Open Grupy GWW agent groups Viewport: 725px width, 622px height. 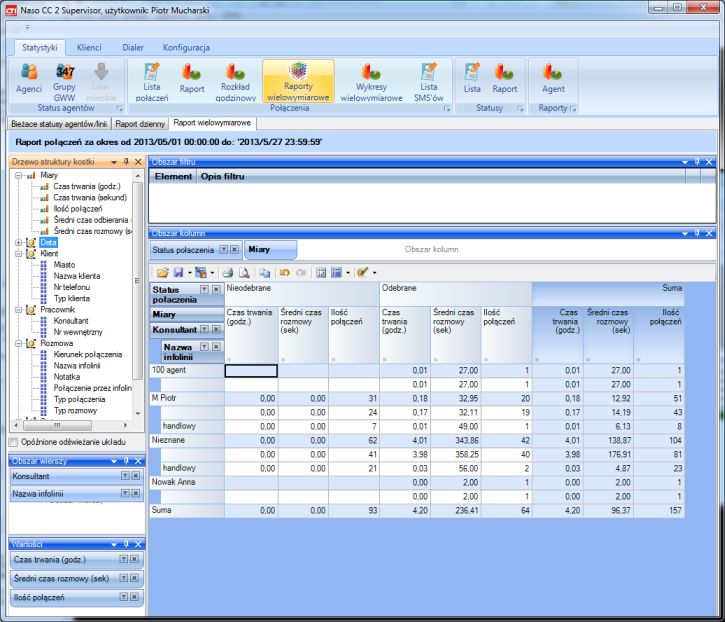pyautogui.click(x=64, y=81)
